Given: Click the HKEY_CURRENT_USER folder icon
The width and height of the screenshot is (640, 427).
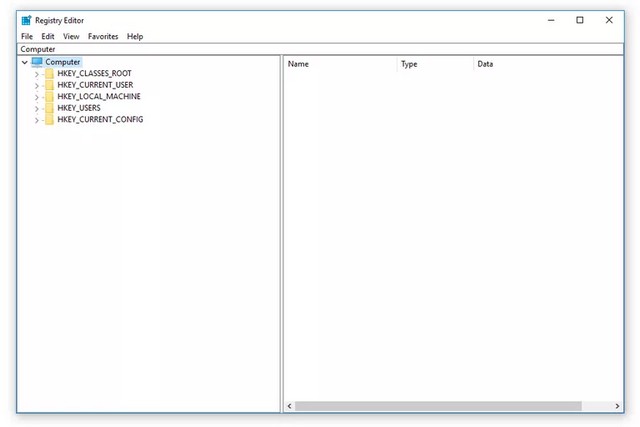Looking at the screenshot, I should 49,85.
